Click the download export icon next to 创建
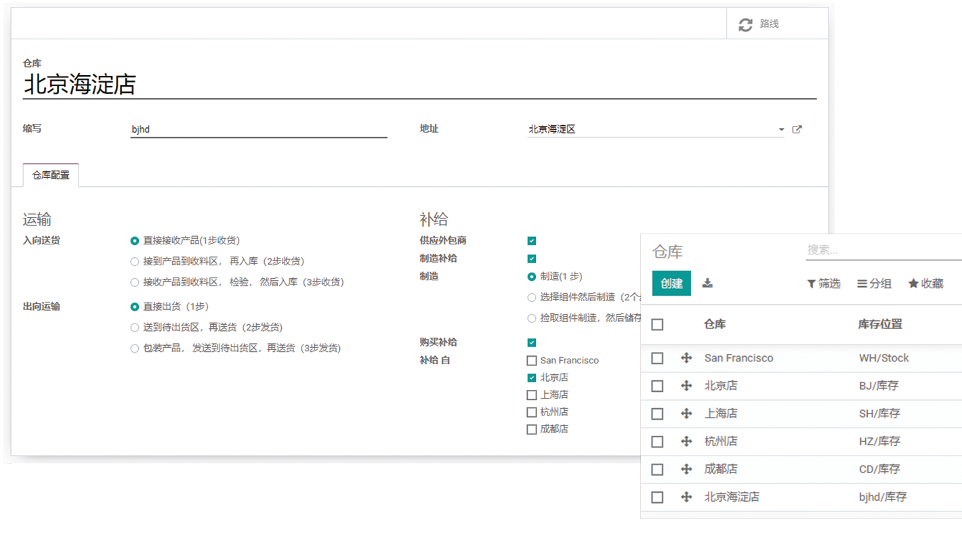 point(707,283)
